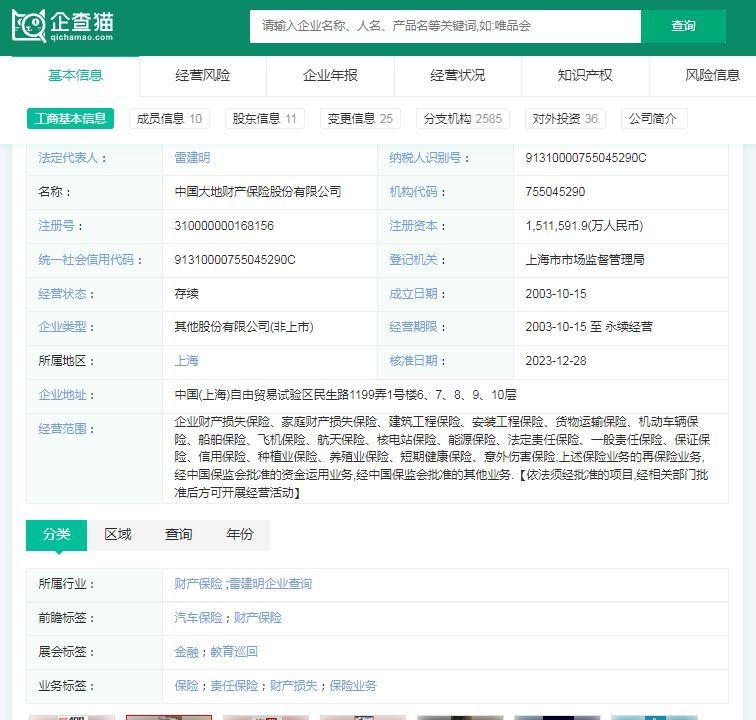Select approval date 2023-12-28

tap(556, 361)
